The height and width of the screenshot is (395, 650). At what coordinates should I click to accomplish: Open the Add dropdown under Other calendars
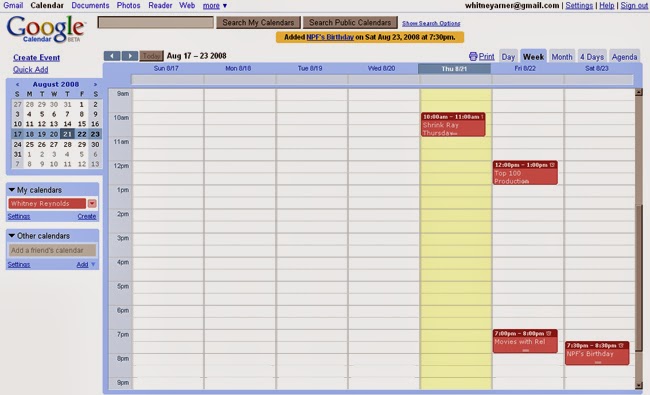tap(86, 264)
